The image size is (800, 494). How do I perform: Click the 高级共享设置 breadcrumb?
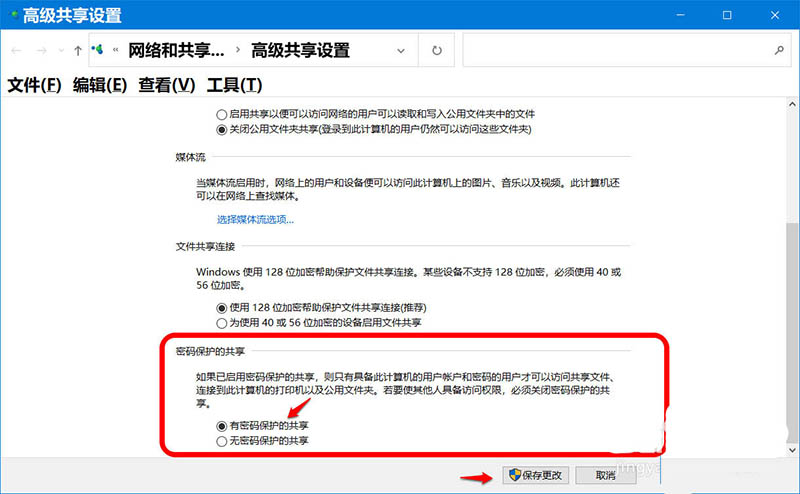coord(300,50)
